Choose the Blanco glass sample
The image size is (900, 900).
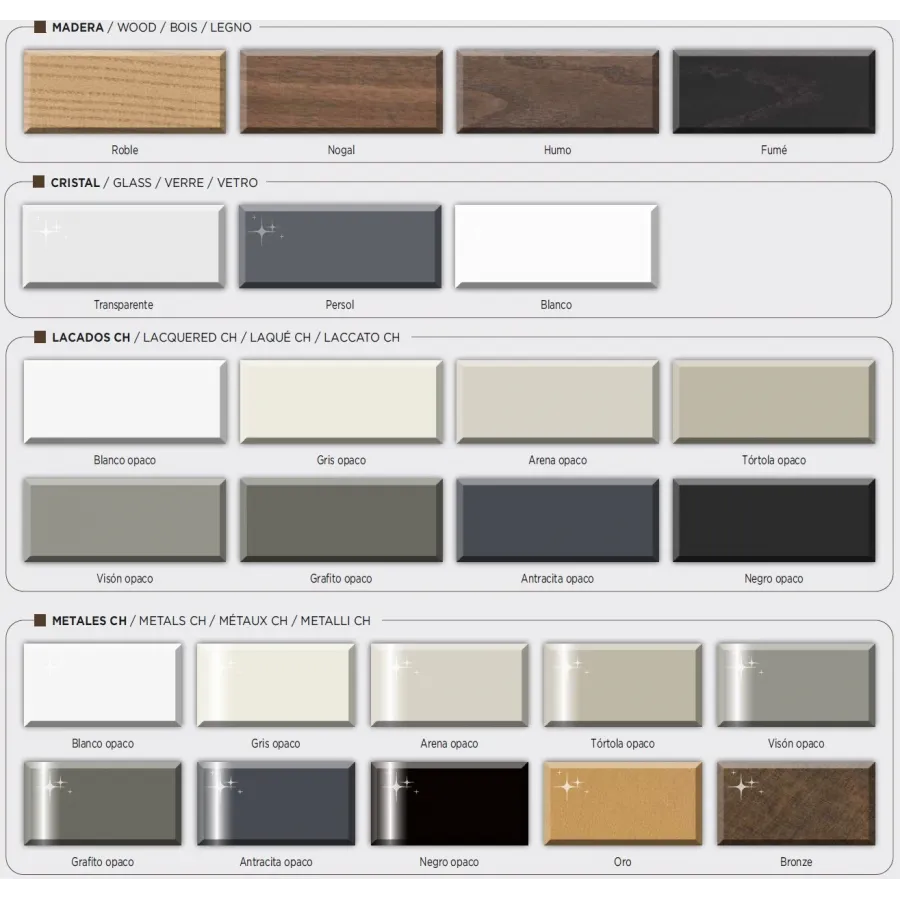tap(556, 245)
